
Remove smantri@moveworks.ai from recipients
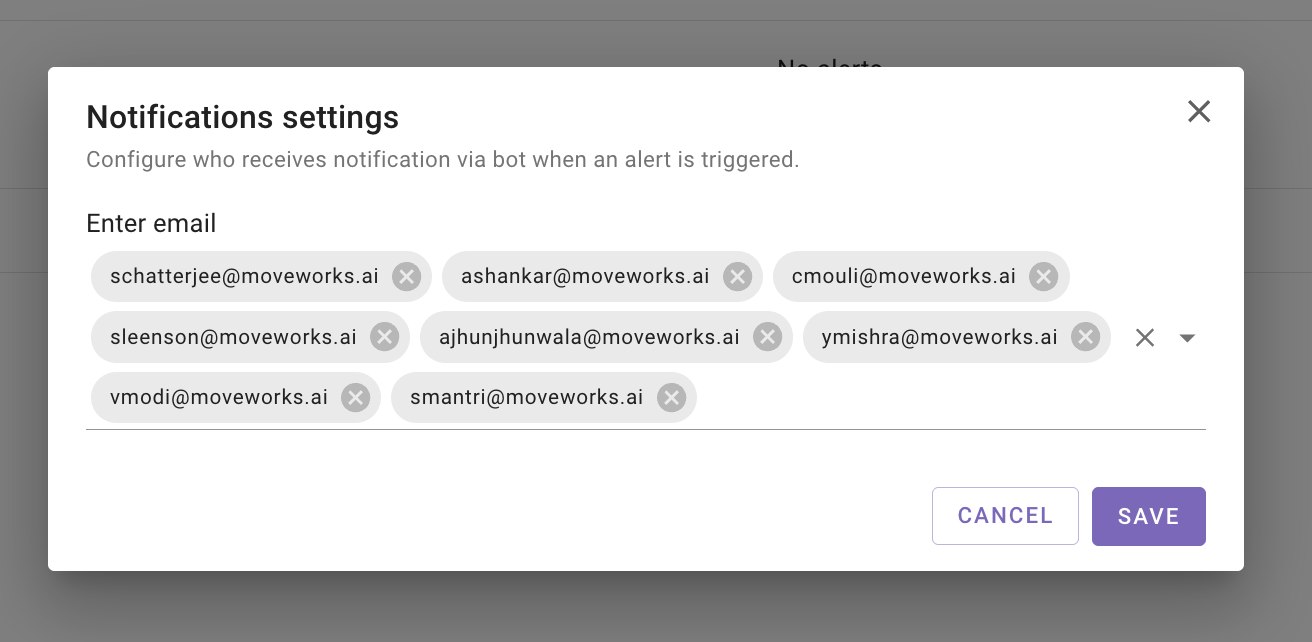tap(671, 398)
